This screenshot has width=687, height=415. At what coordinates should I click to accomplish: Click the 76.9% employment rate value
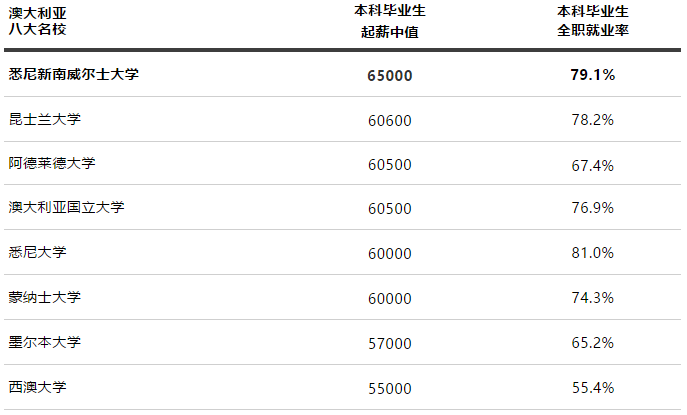(592, 209)
